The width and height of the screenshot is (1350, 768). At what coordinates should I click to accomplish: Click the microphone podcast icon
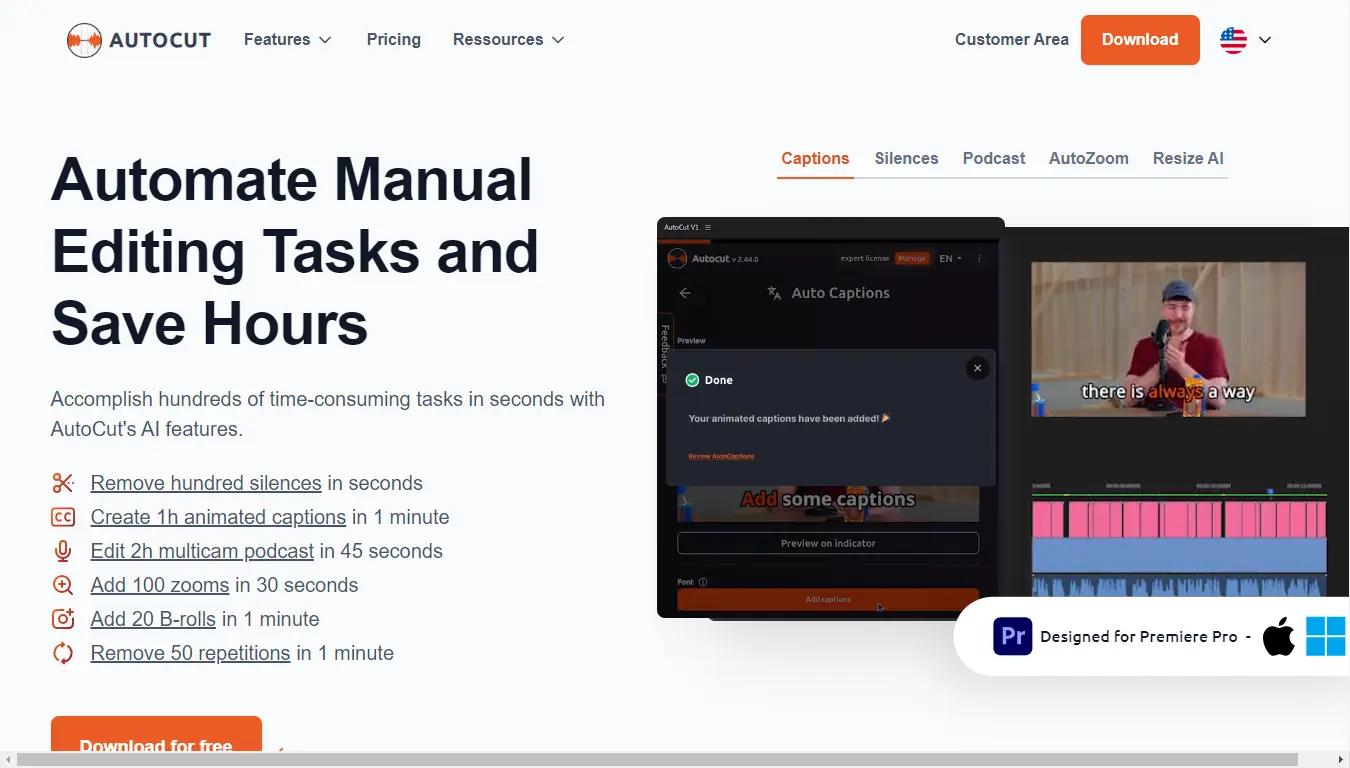point(63,551)
